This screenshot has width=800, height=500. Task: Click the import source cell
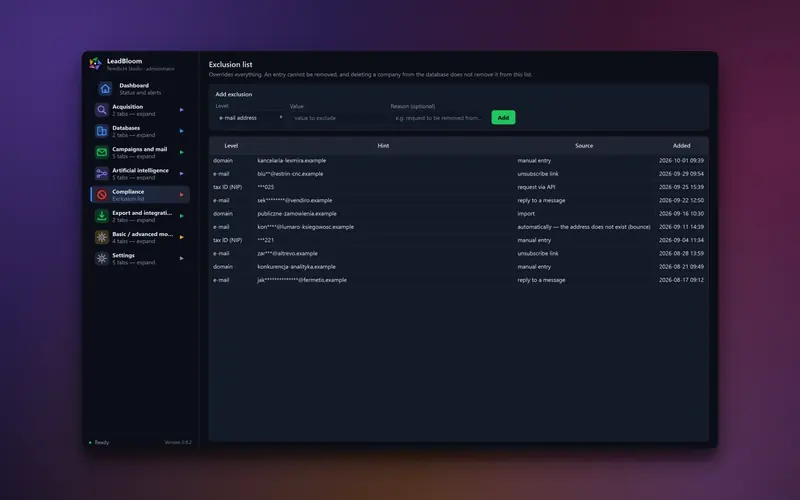coord(526,214)
